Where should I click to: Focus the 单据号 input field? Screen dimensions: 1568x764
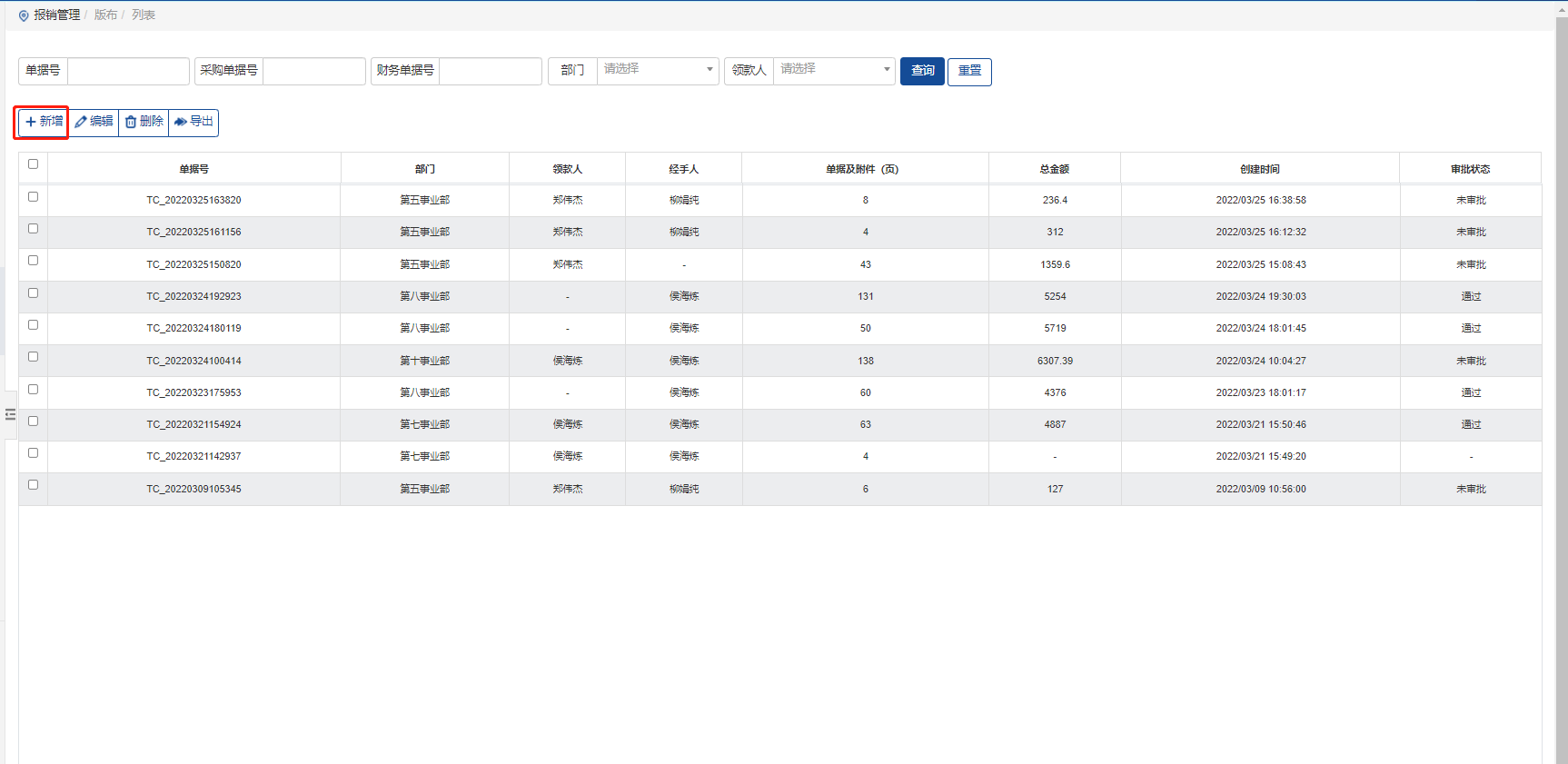click(128, 71)
